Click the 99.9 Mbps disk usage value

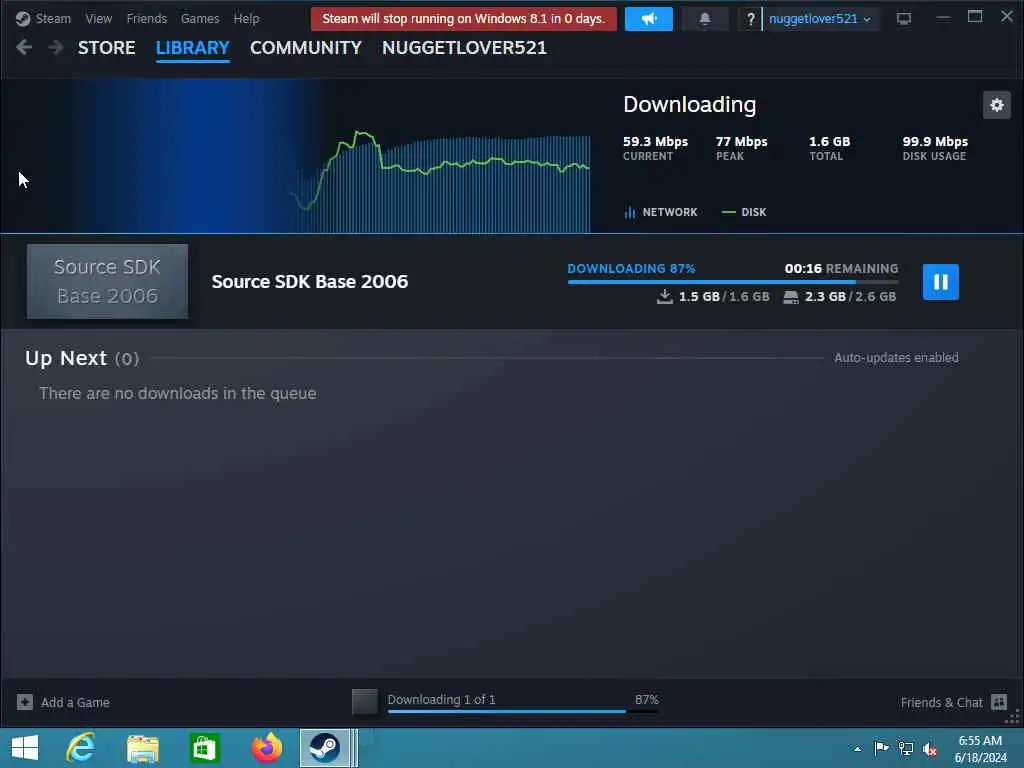(x=935, y=142)
